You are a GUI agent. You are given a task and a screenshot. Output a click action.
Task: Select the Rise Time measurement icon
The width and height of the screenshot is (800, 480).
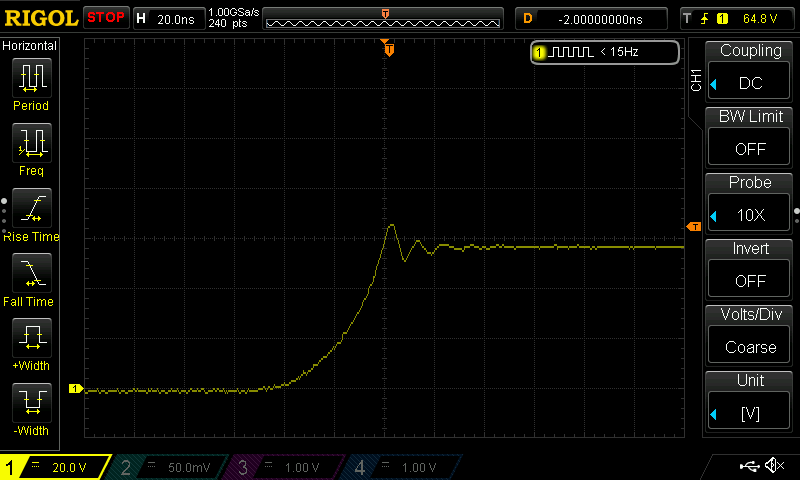(32, 208)
